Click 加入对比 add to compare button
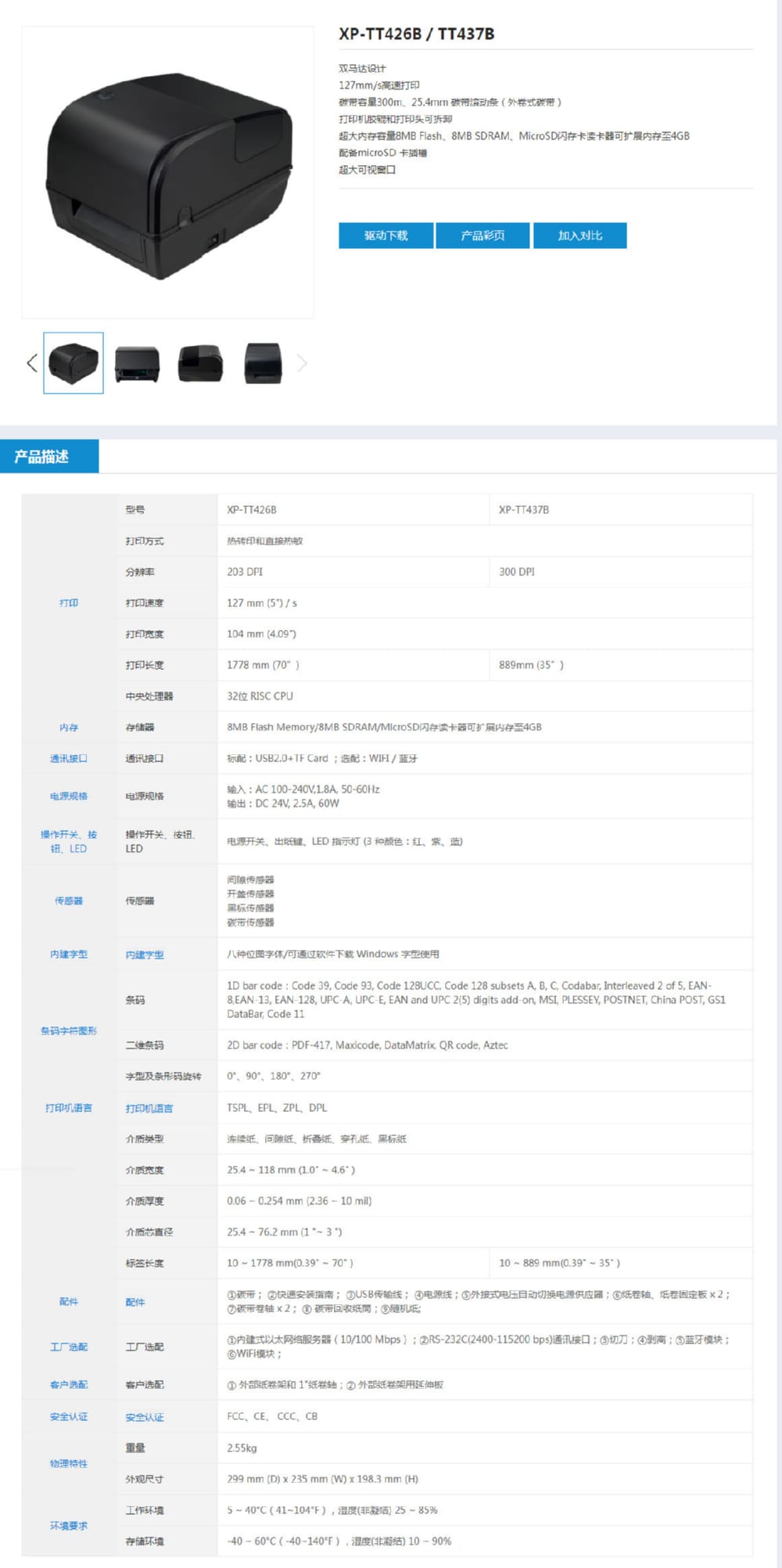 click(x=579, y=236)
